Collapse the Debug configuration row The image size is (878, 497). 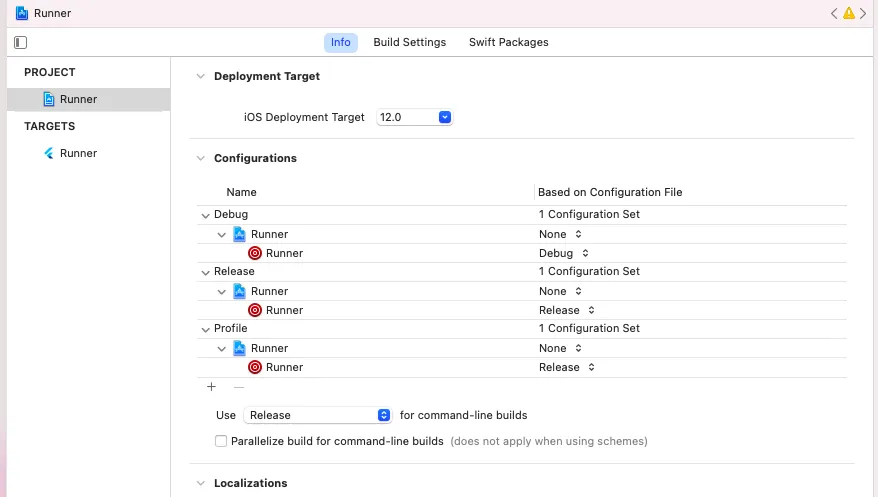click(205, 215)
